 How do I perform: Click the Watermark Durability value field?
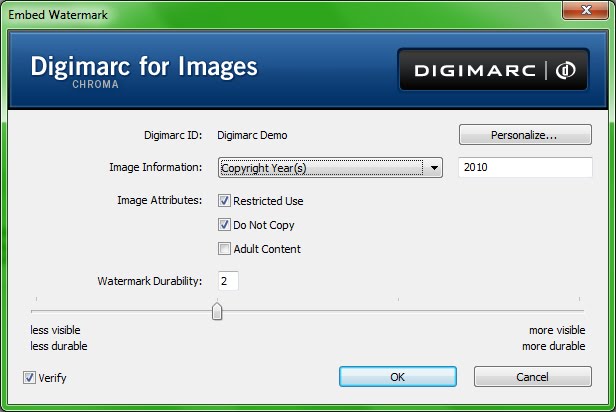point(228,281)
